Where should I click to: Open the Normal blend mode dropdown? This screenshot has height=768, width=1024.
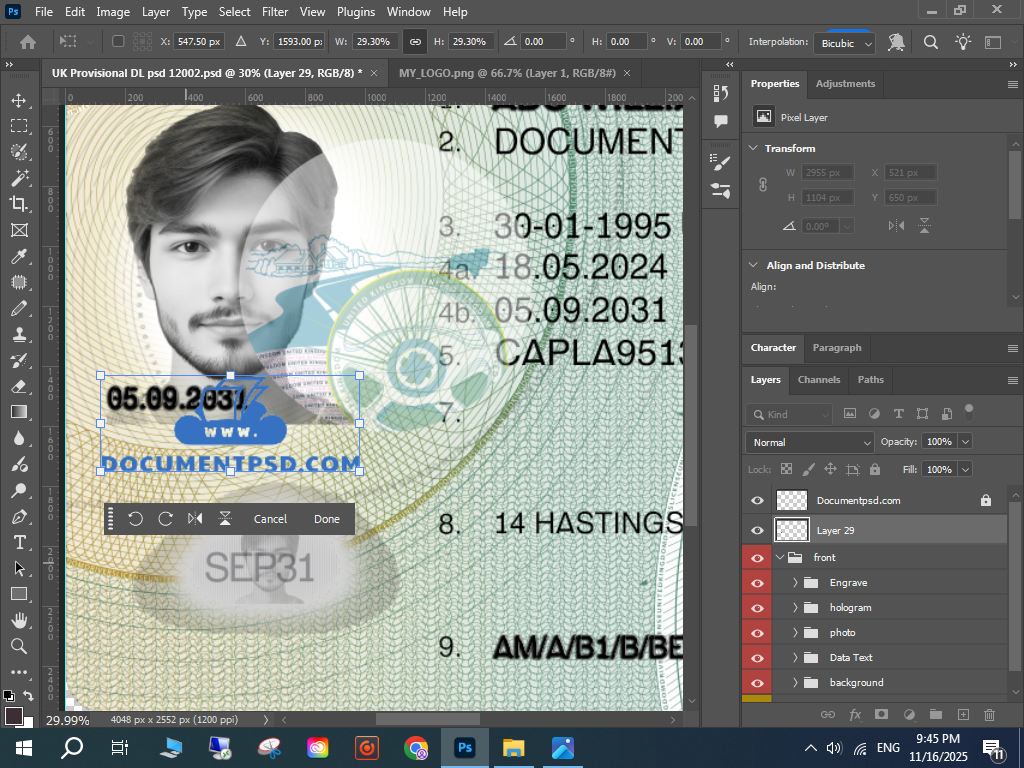[809, 442]
